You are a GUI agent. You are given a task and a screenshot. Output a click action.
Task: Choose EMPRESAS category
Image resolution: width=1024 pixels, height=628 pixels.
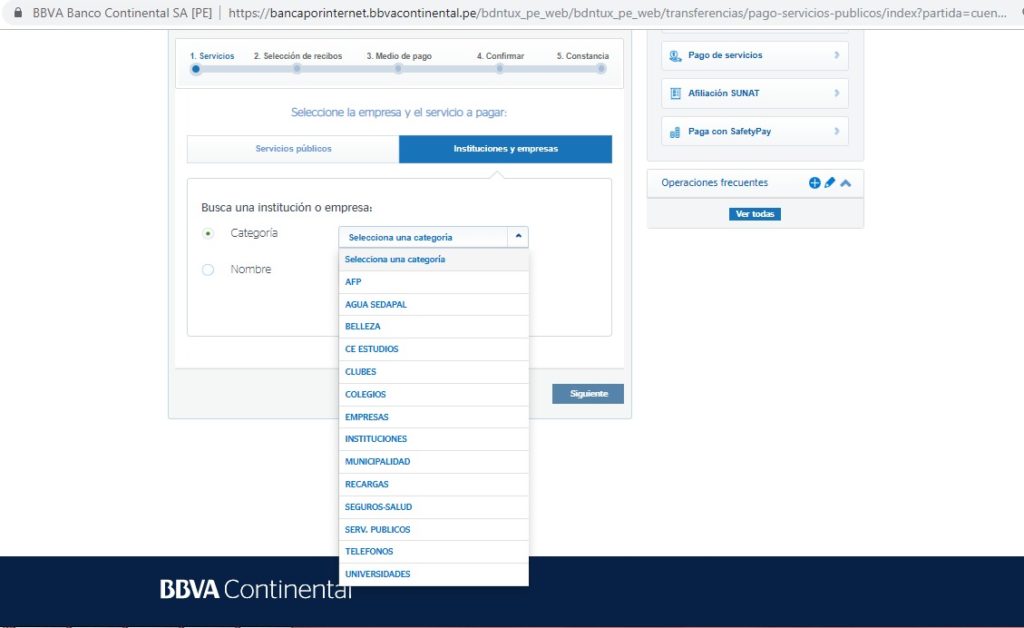tap(434, 417)
